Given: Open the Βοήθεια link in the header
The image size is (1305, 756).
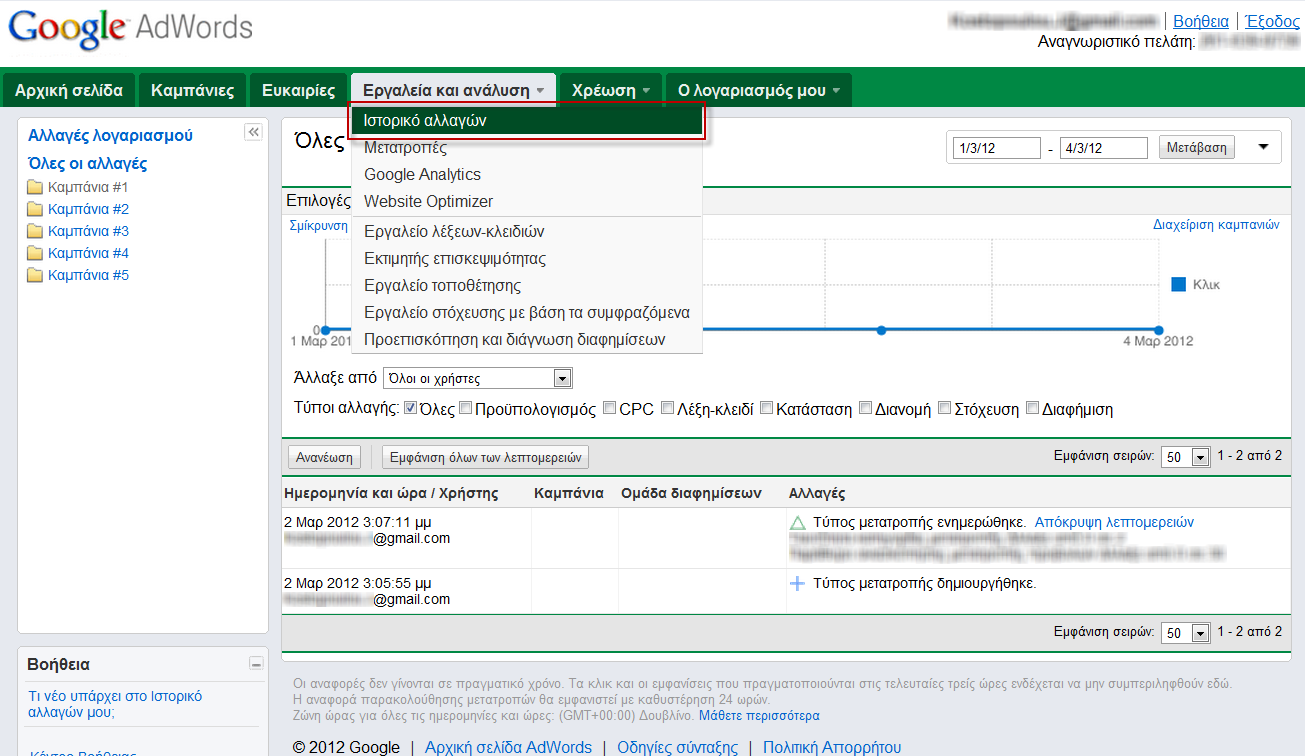Looking at the screenshot, I should (1201, 21).
